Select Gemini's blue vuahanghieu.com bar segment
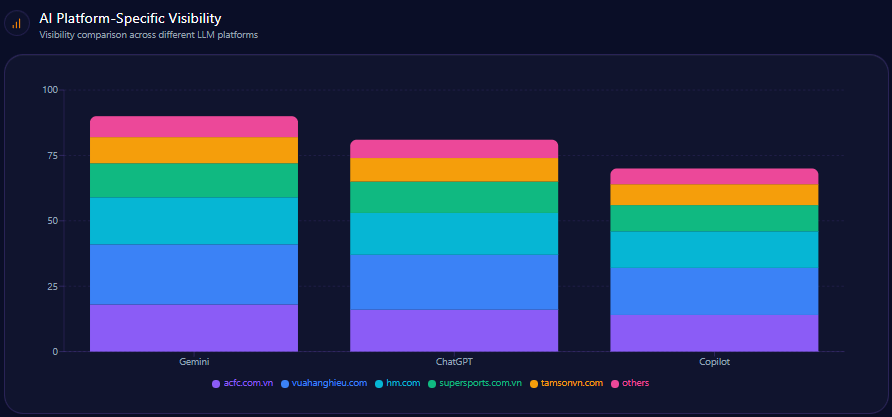 [194, 274]
